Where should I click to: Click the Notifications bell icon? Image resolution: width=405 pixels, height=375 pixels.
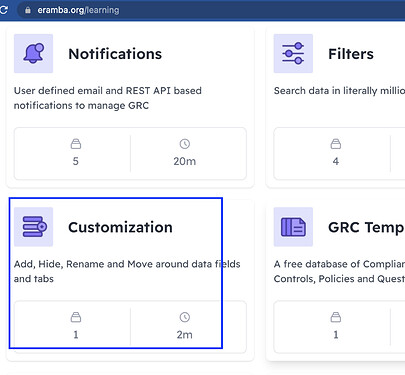coord(33,53)
